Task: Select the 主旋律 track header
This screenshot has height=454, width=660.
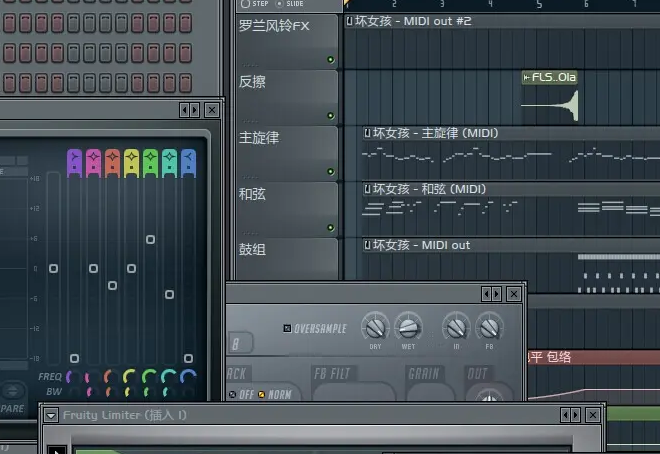Action: pyautogui.click(x=287, y=153)
